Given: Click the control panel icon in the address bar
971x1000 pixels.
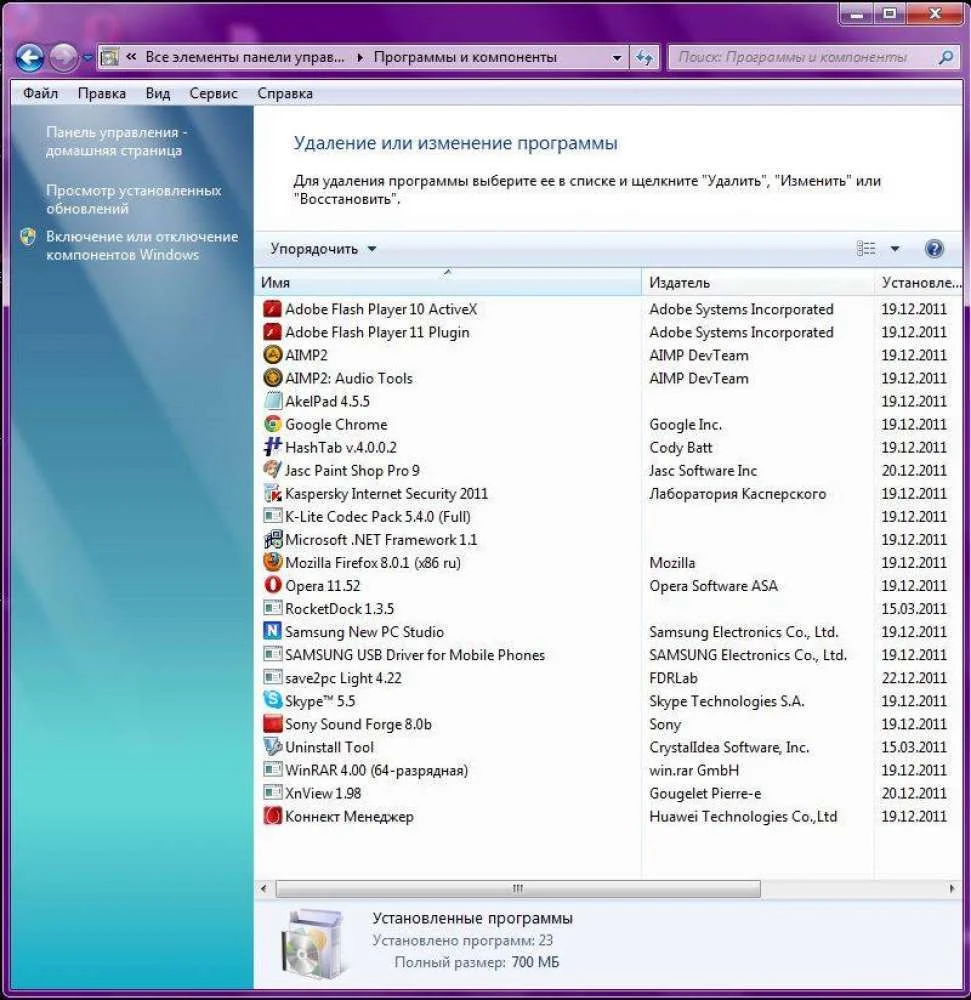Looking at the screenshot, I should click(x=110, y=57).
